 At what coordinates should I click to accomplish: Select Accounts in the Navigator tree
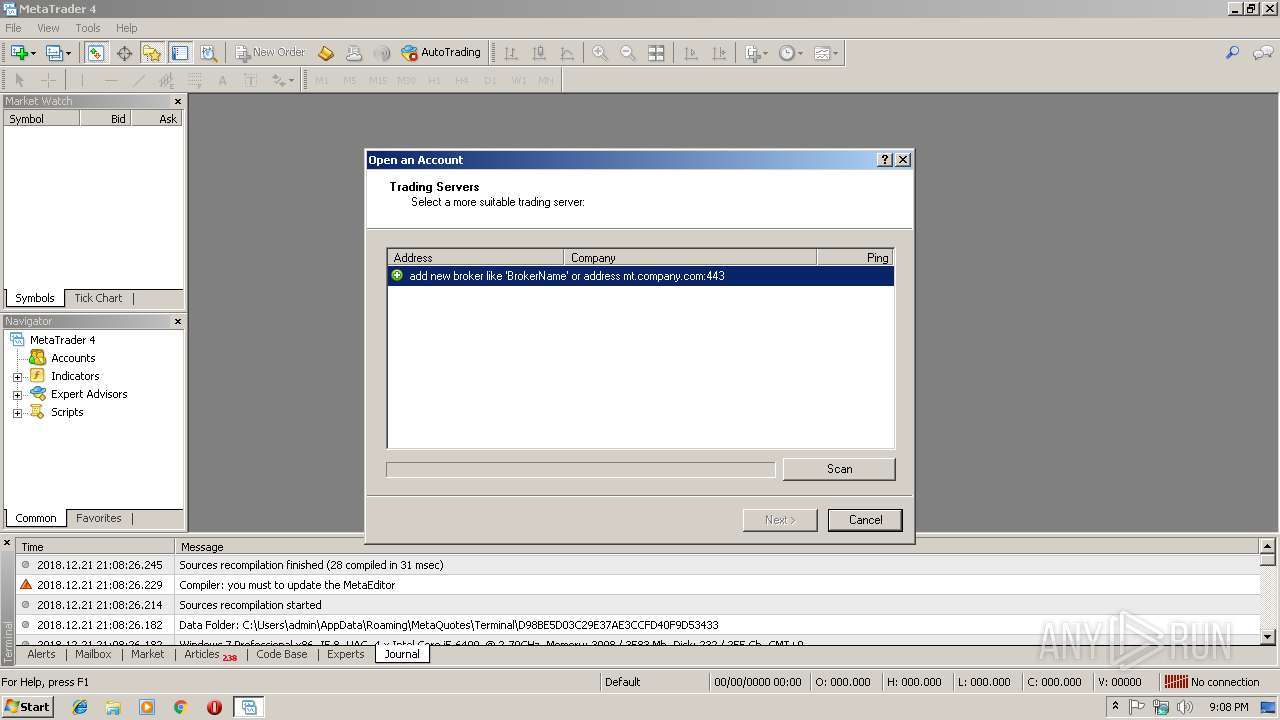73,358
